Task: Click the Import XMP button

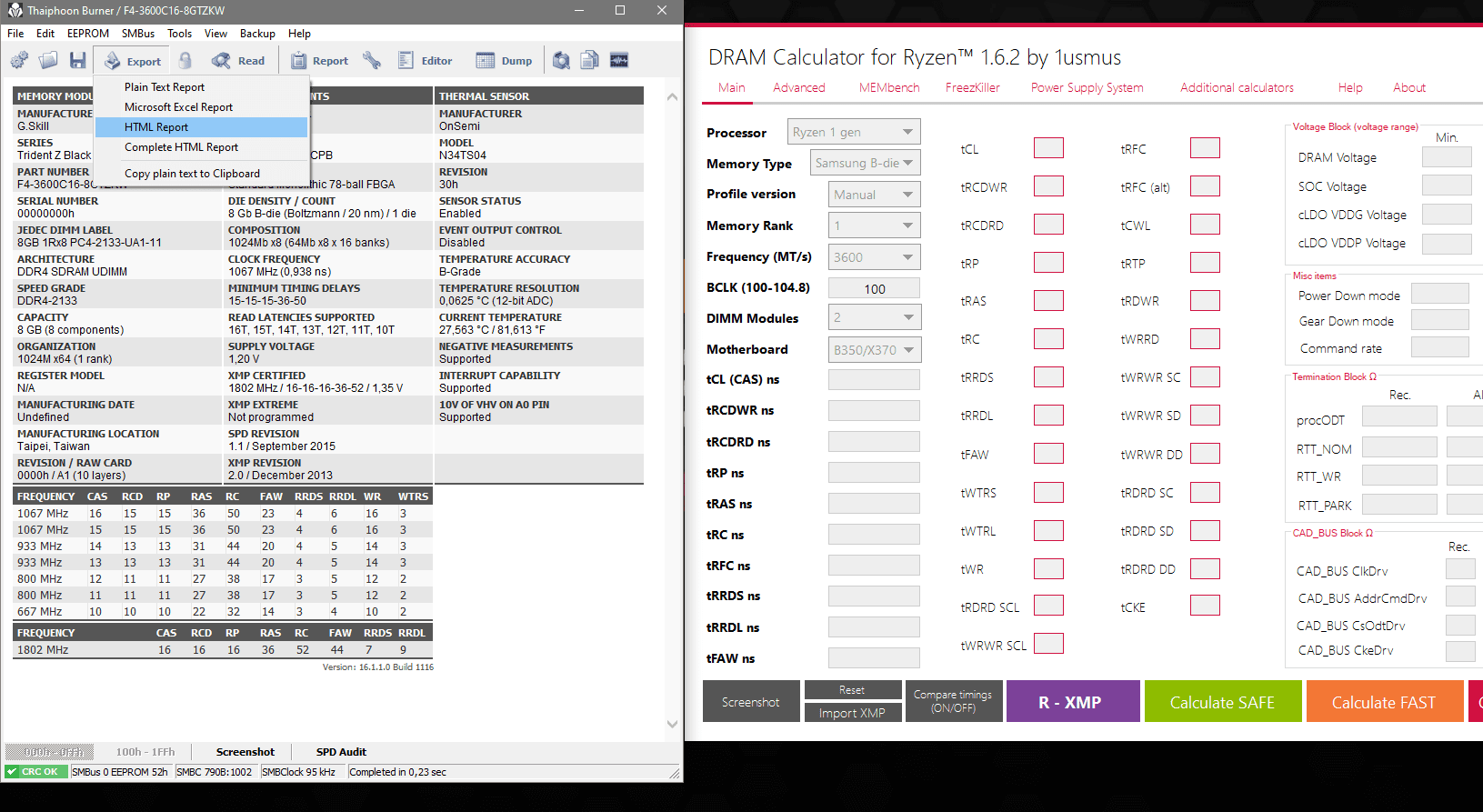Action: coord(852,713)
